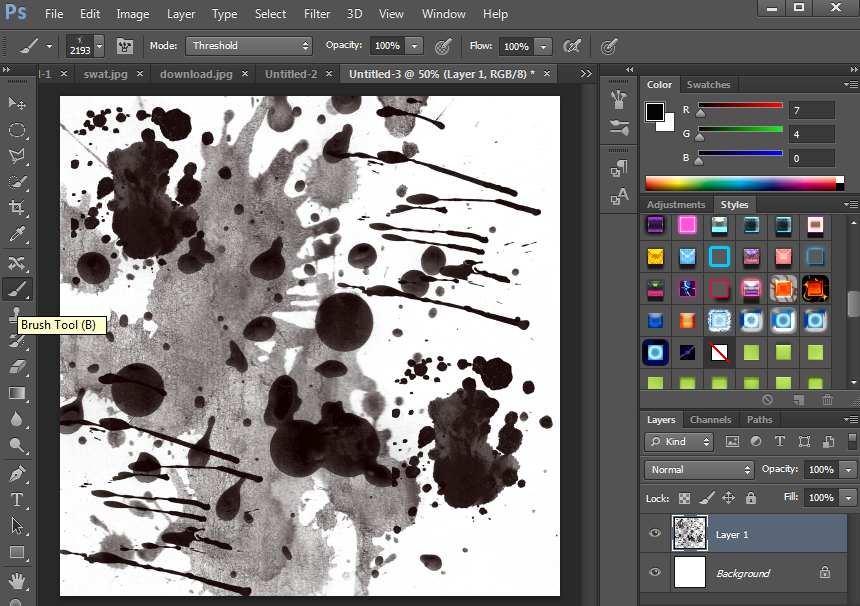Select the Pen tool
Viewport: 860px width, 606px height.
[x=17, y=473]
